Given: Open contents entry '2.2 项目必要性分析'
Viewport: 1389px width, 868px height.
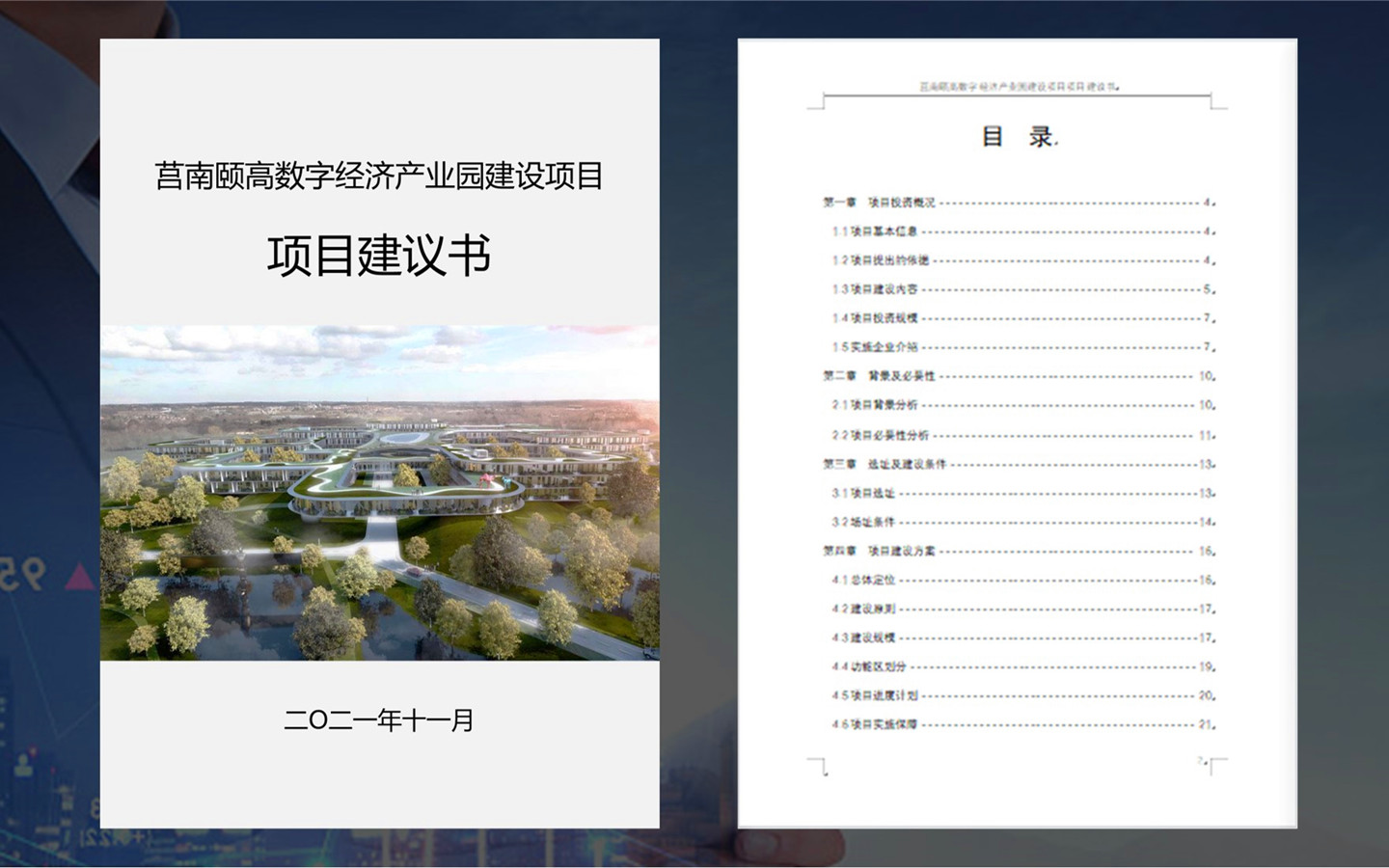Looking at the screenshot, I should point(1023,436).
